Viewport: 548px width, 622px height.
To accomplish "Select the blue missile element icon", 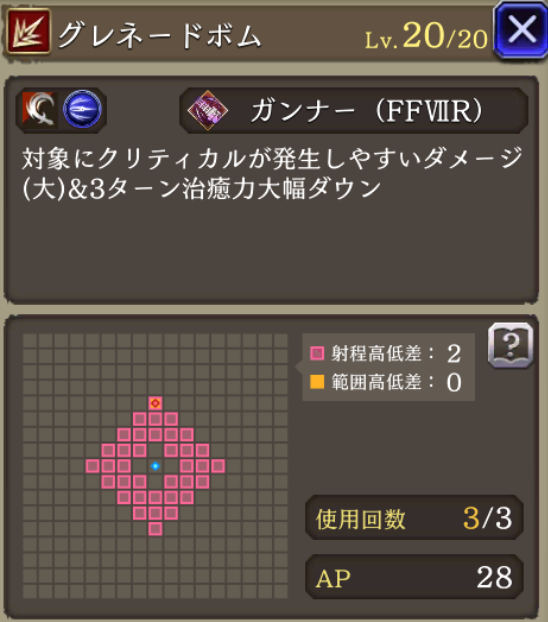I will (83, 109).
